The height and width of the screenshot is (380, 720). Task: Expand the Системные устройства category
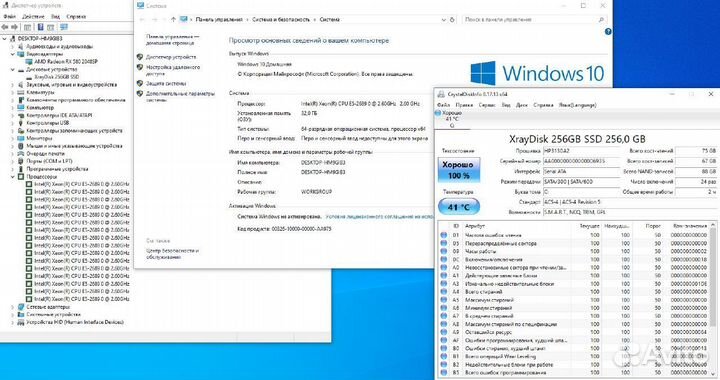click(x=13, y=314)
